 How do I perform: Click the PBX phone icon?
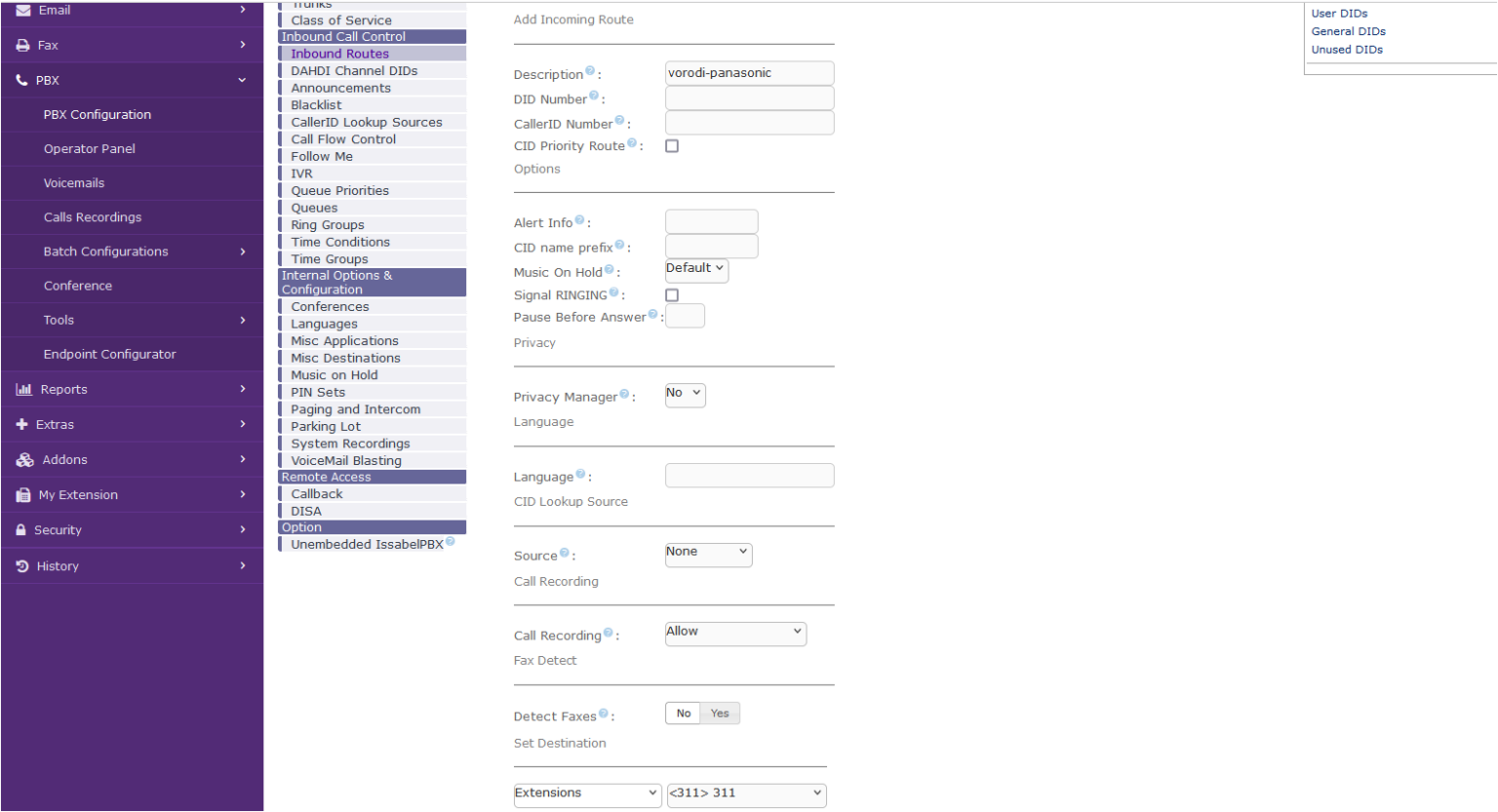point(21,81)
